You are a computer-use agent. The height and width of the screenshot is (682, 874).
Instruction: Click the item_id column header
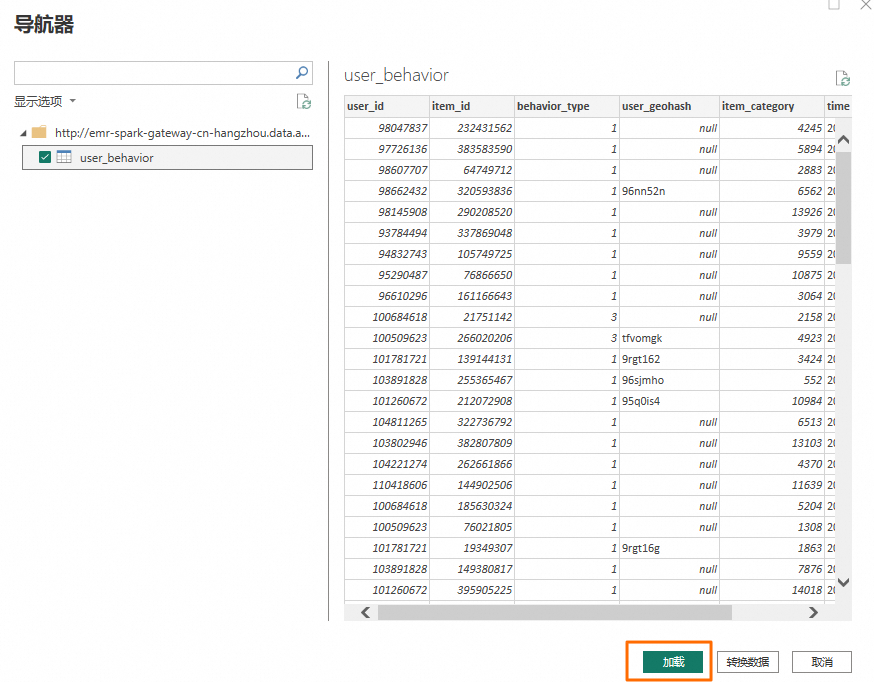(x=472, y=106)
